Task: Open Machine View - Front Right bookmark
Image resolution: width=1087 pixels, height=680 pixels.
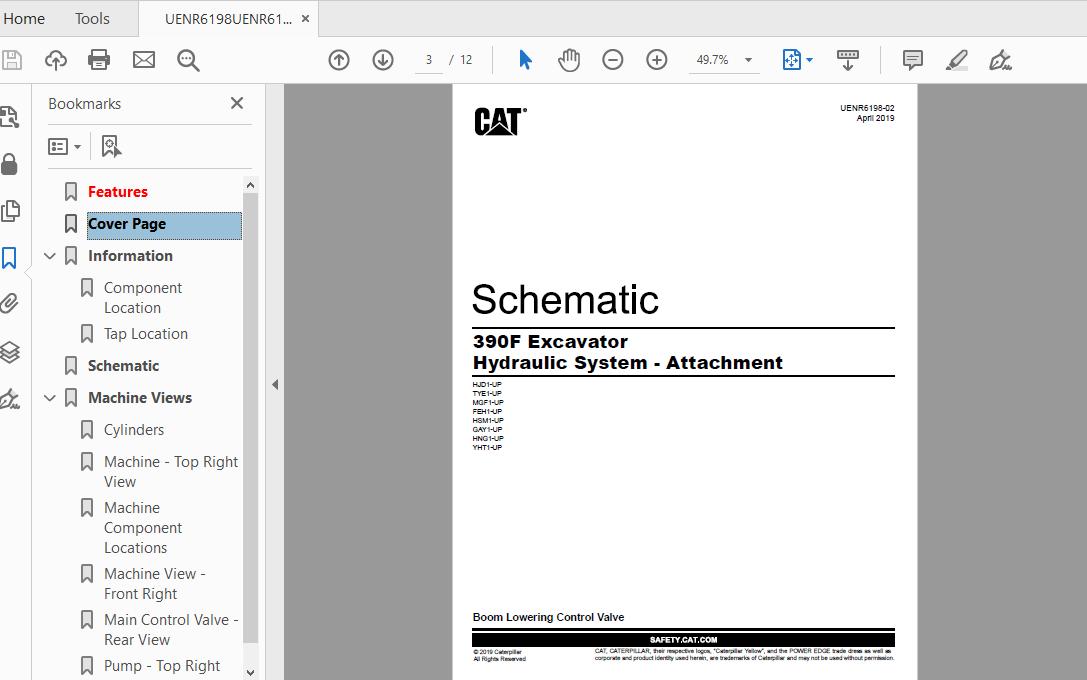Action: pyautogui.click(x=155, y=584)
